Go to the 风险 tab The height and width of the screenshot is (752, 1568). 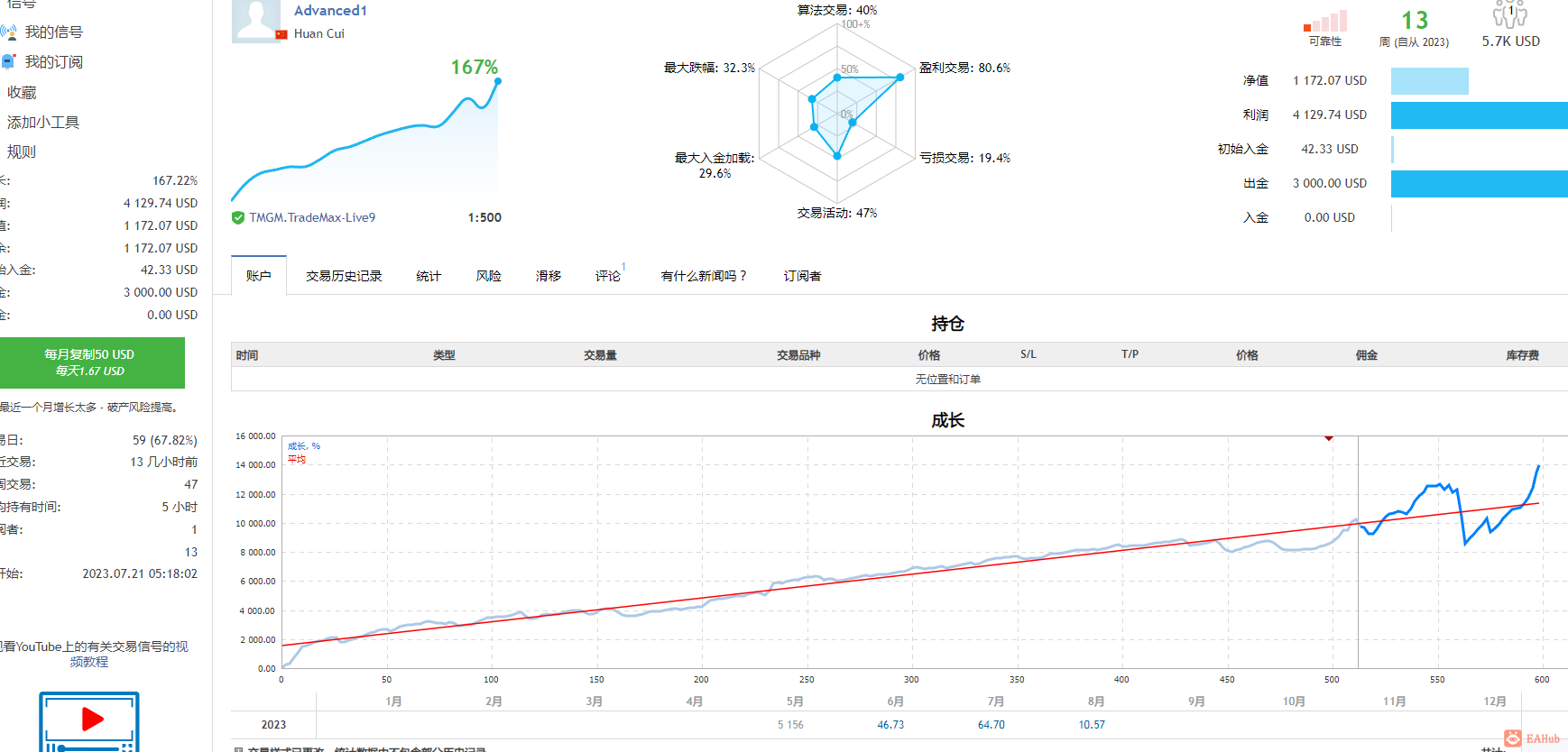(x=489, y=276)
